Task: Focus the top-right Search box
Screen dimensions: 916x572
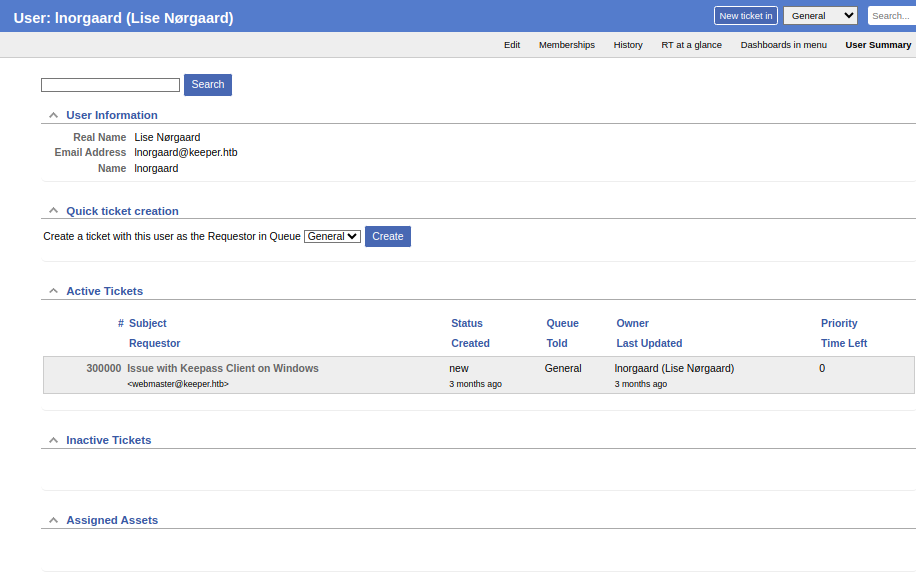Action: point(891,16)
